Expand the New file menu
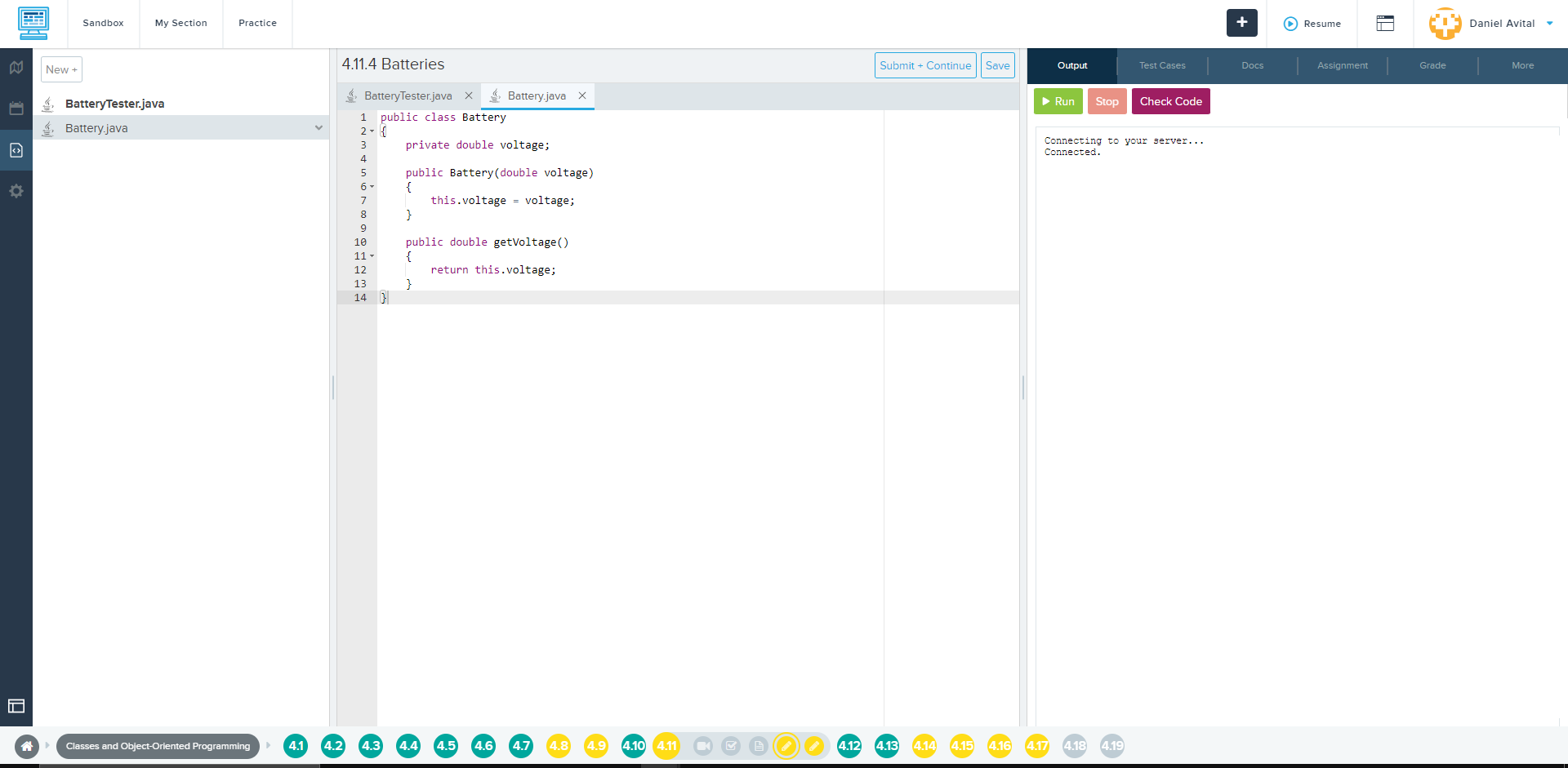 (61, 69)
